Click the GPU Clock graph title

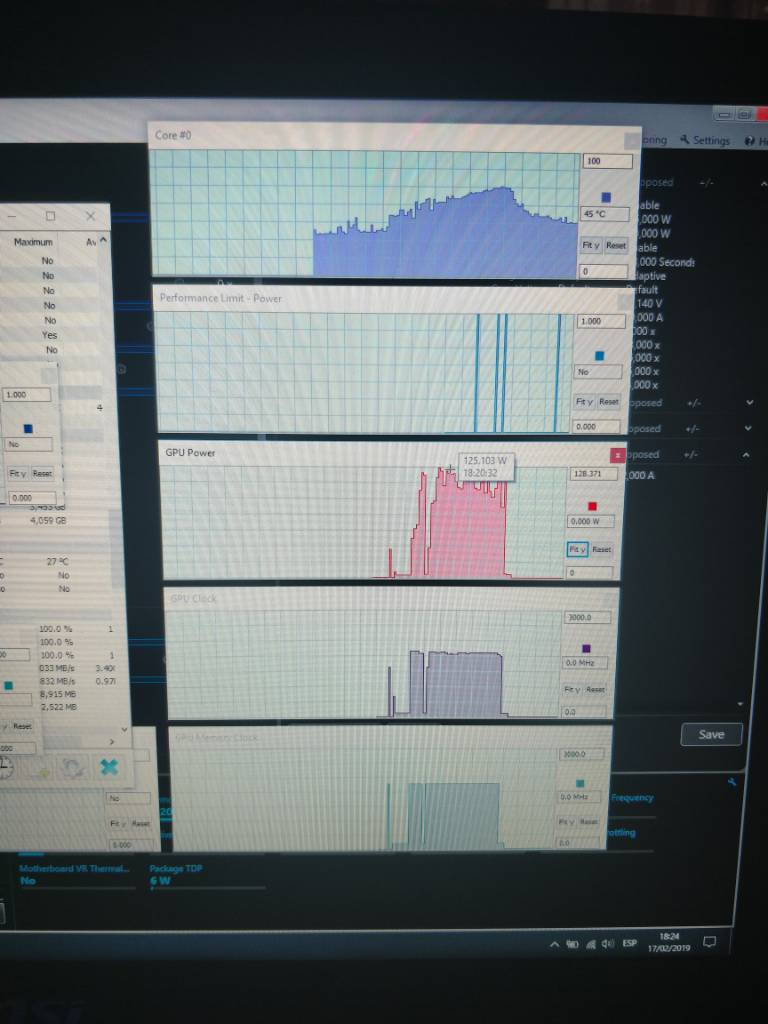(x=193, y=598)
